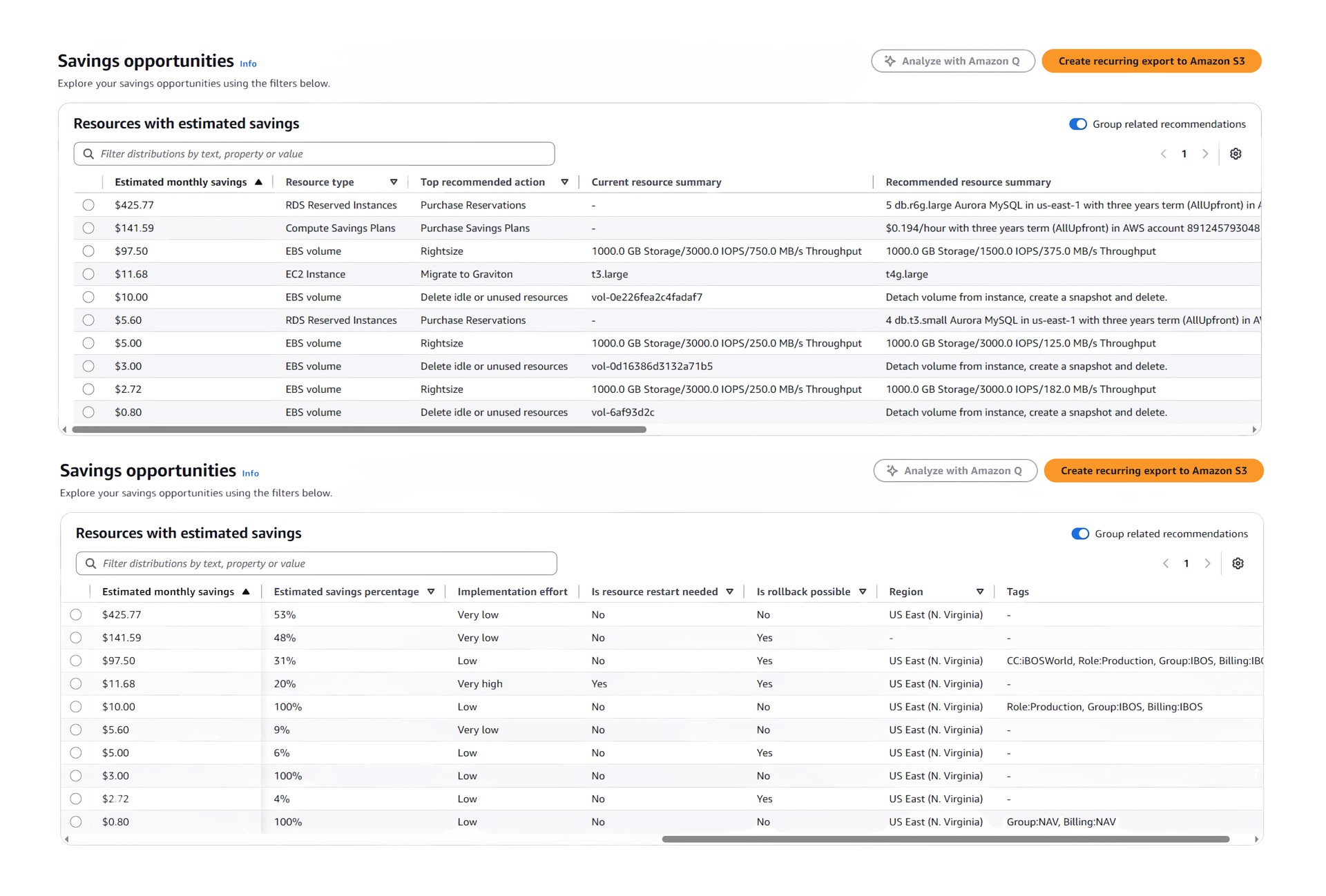This screenshot has width=1326, height=896.
Task: Select the EC2 Instance Migrate to Graviton row
Action: (88, 274)
